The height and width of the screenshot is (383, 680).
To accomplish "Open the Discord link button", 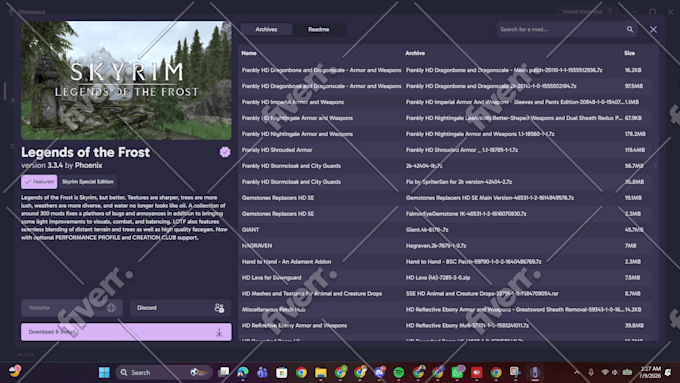I will pyautogui.click(x=180, y=308).
